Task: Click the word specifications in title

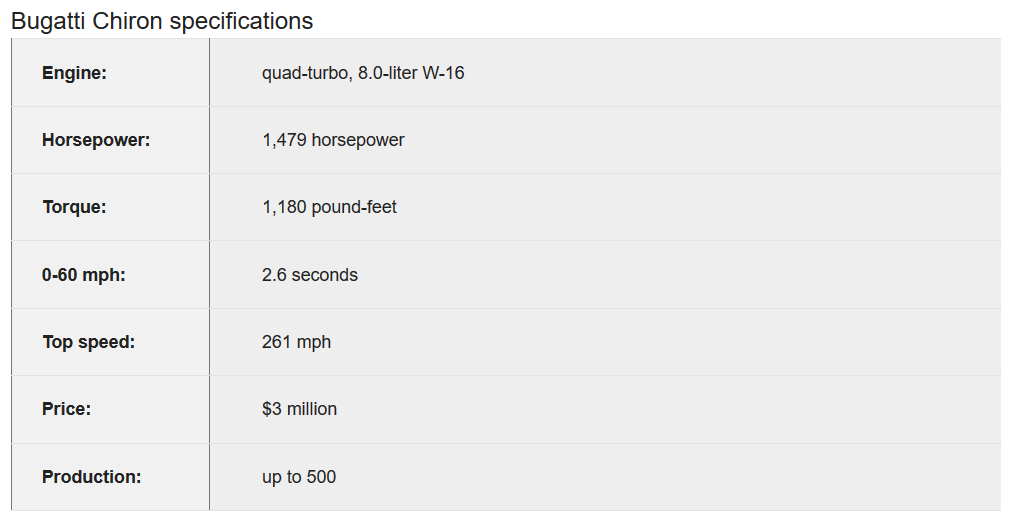Action: (x=241, y=22)
